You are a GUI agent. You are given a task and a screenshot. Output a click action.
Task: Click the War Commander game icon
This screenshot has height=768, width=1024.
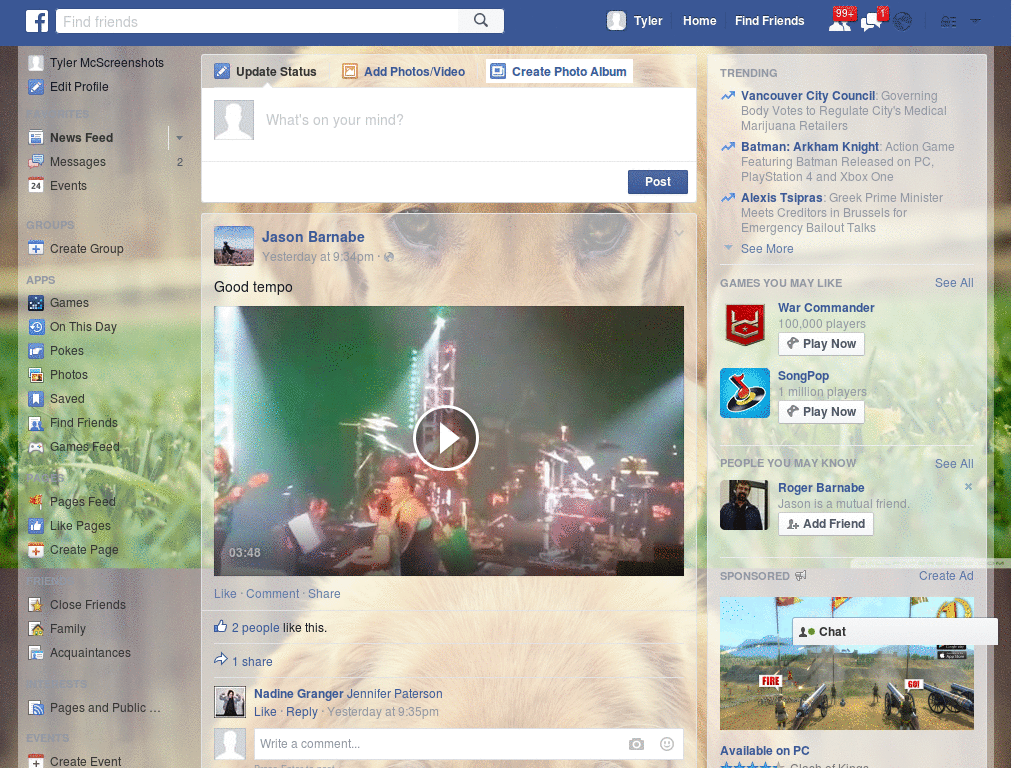pos(744,325)
